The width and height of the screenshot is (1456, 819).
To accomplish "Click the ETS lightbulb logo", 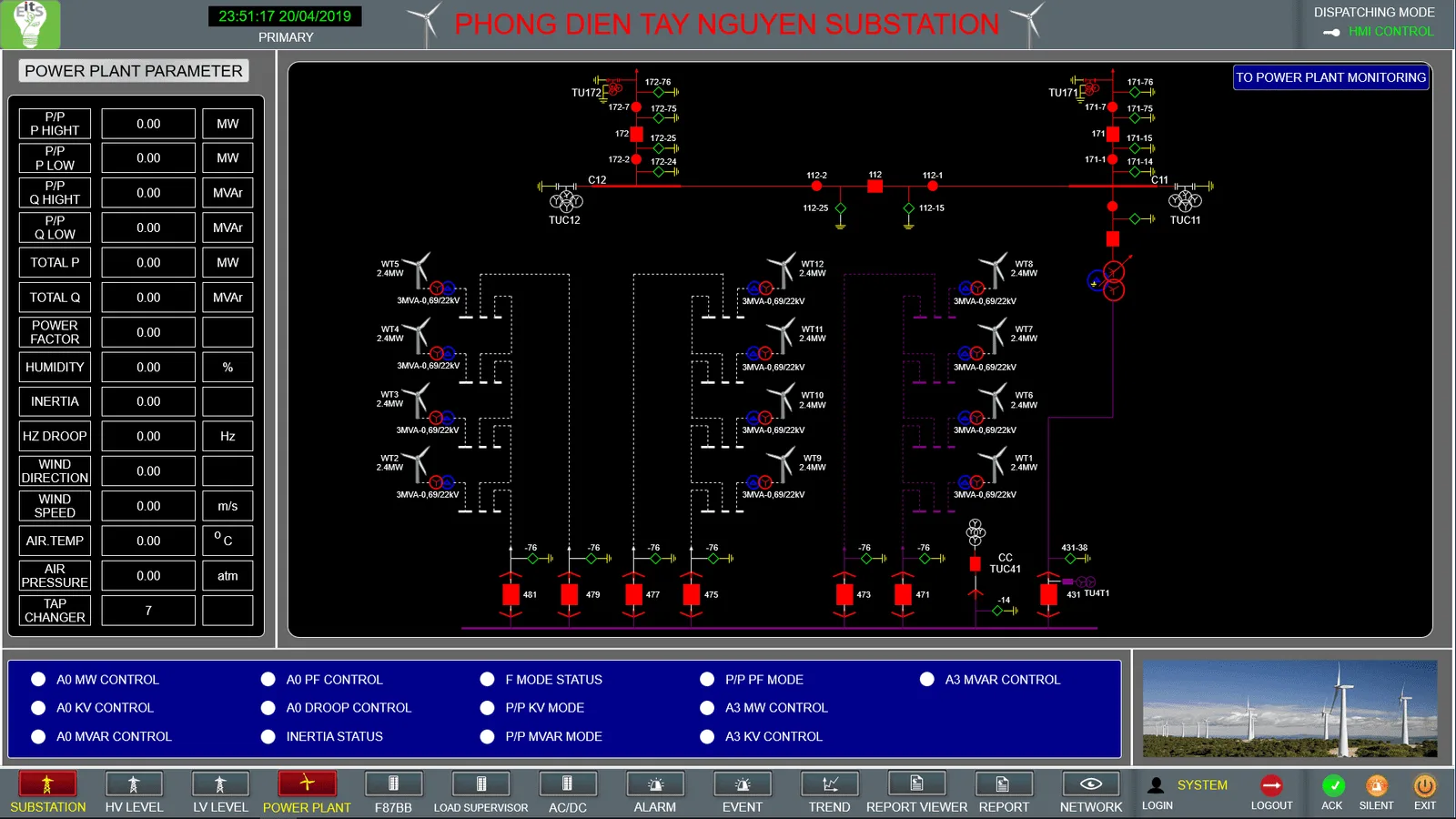I will click(31, 25).
